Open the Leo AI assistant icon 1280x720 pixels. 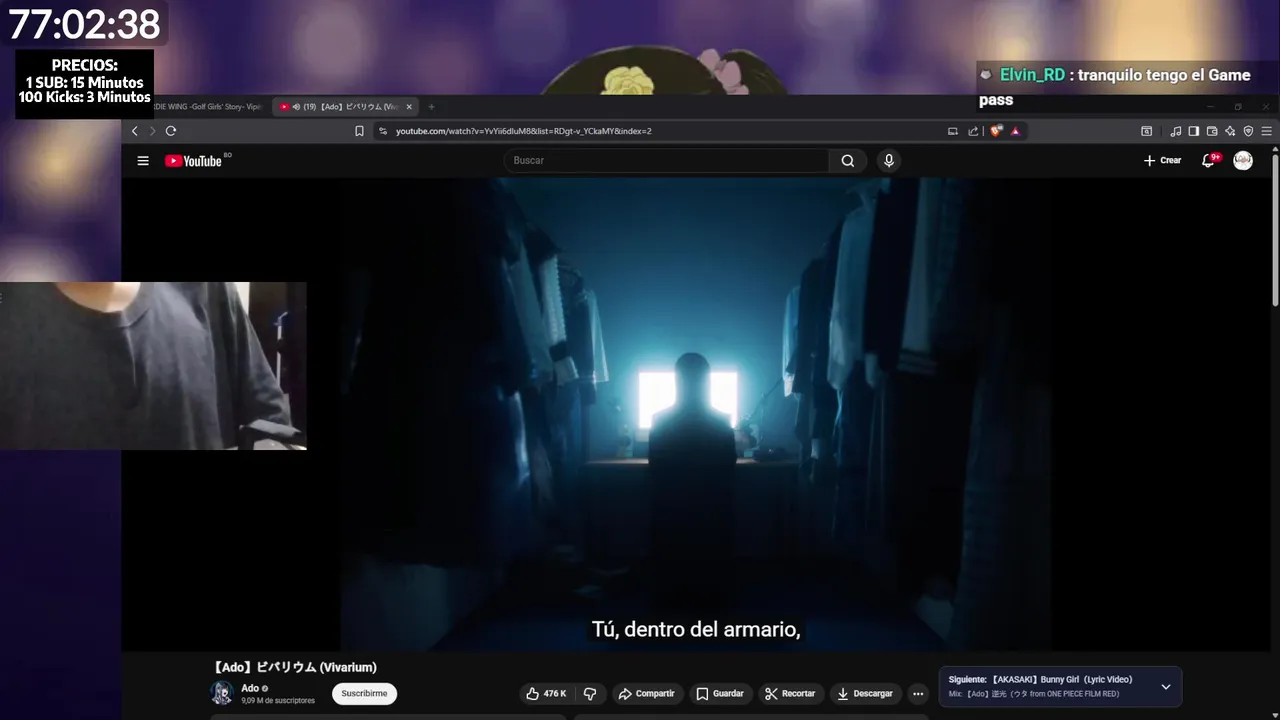pyautogui.click(x=1230, y=131)
